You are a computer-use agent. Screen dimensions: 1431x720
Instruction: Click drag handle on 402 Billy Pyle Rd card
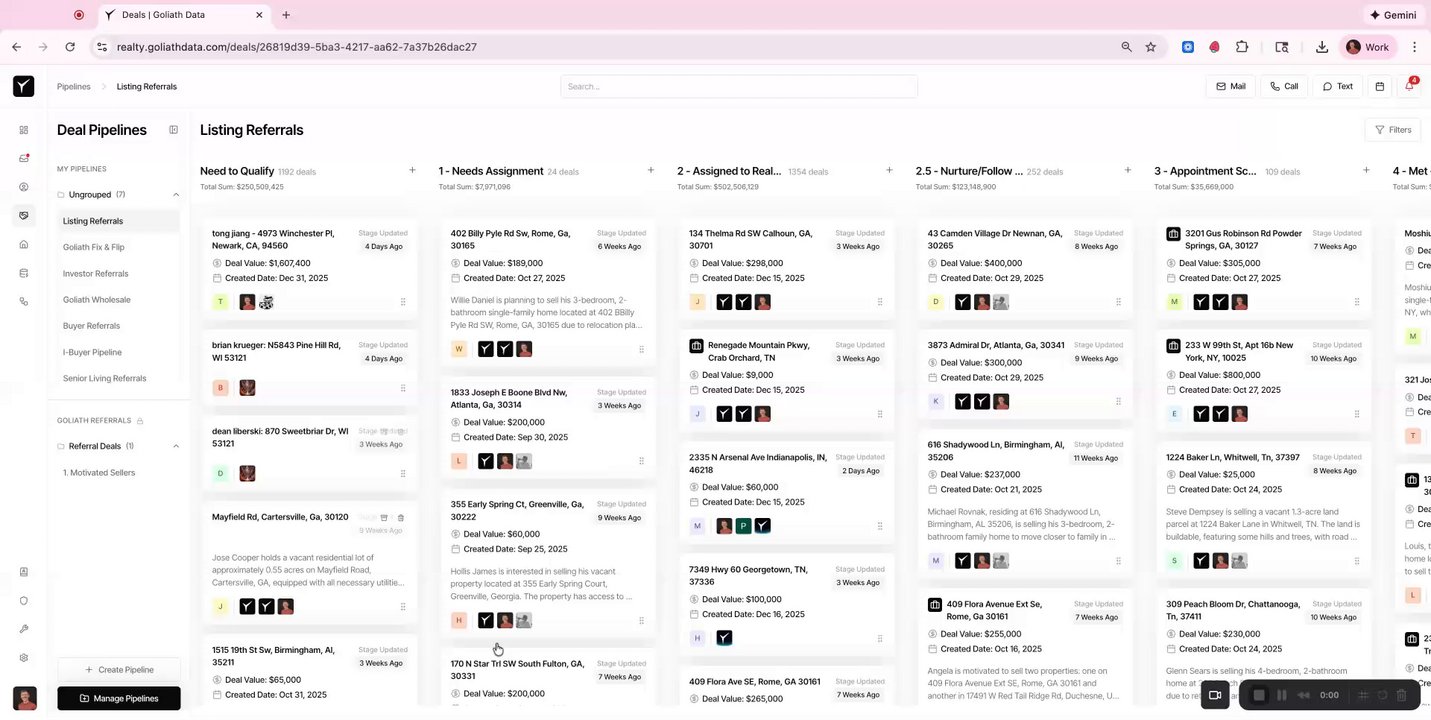(x=641, y=350)
